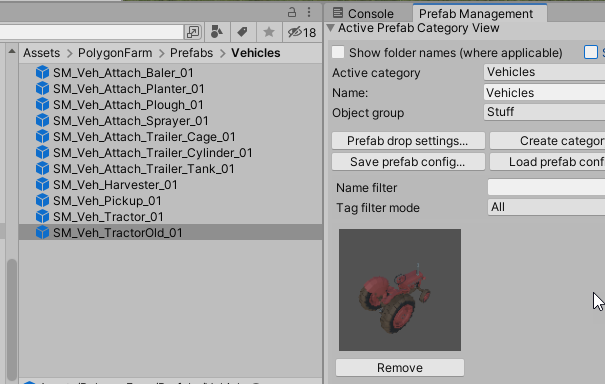Image resolution: width=605 pixels, height=384 pixels.
Task: Click Save prefab config button
Action: click(x=408, y=162)
